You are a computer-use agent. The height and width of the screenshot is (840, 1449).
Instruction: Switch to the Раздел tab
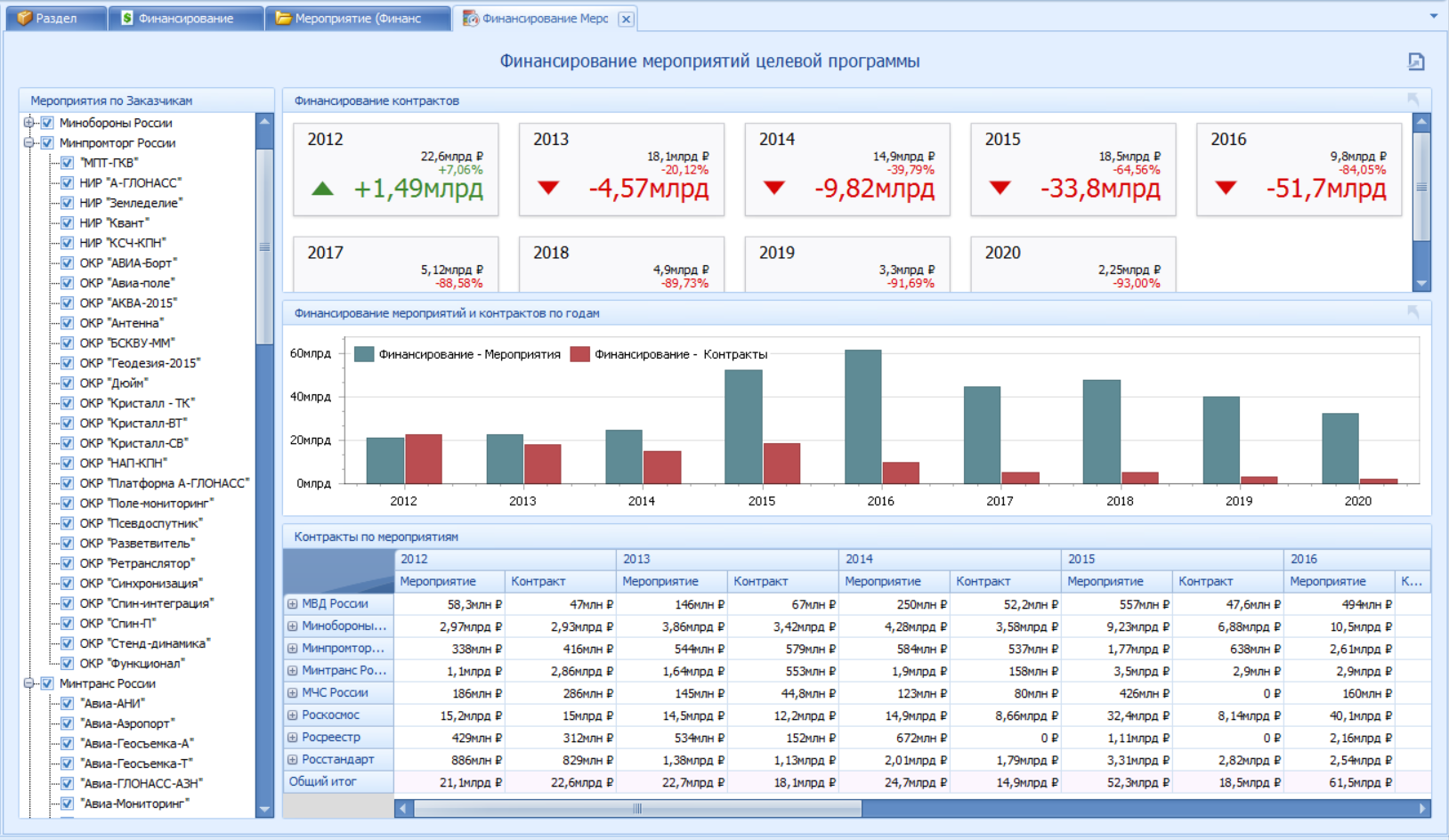56,19
